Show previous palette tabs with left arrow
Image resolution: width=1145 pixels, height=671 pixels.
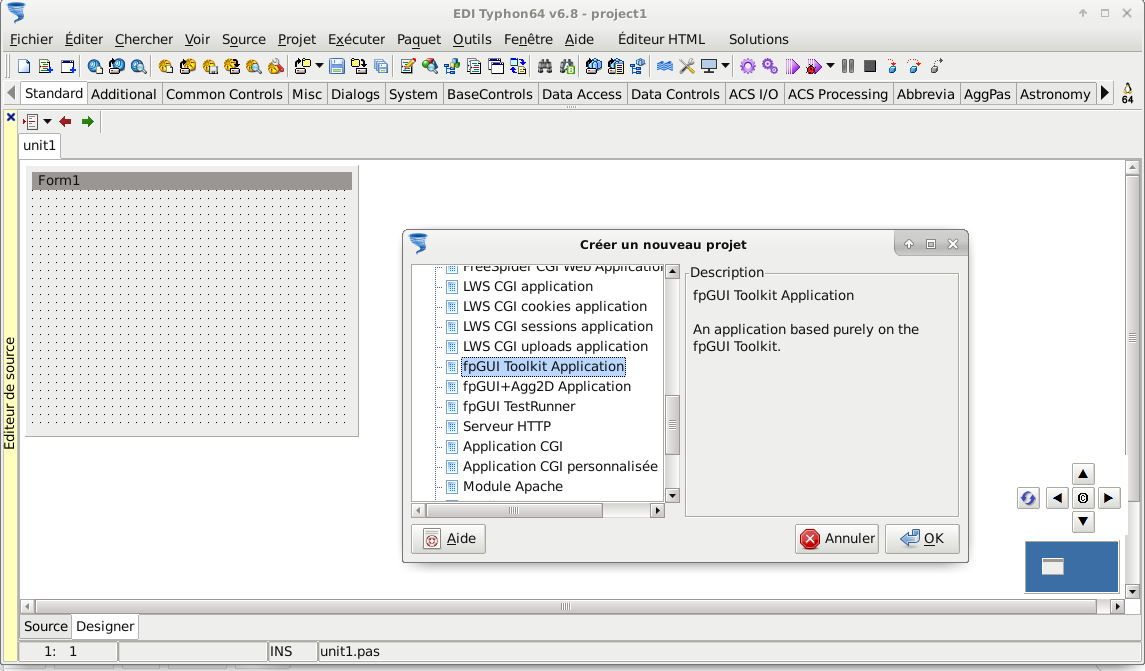coord(10,93)
